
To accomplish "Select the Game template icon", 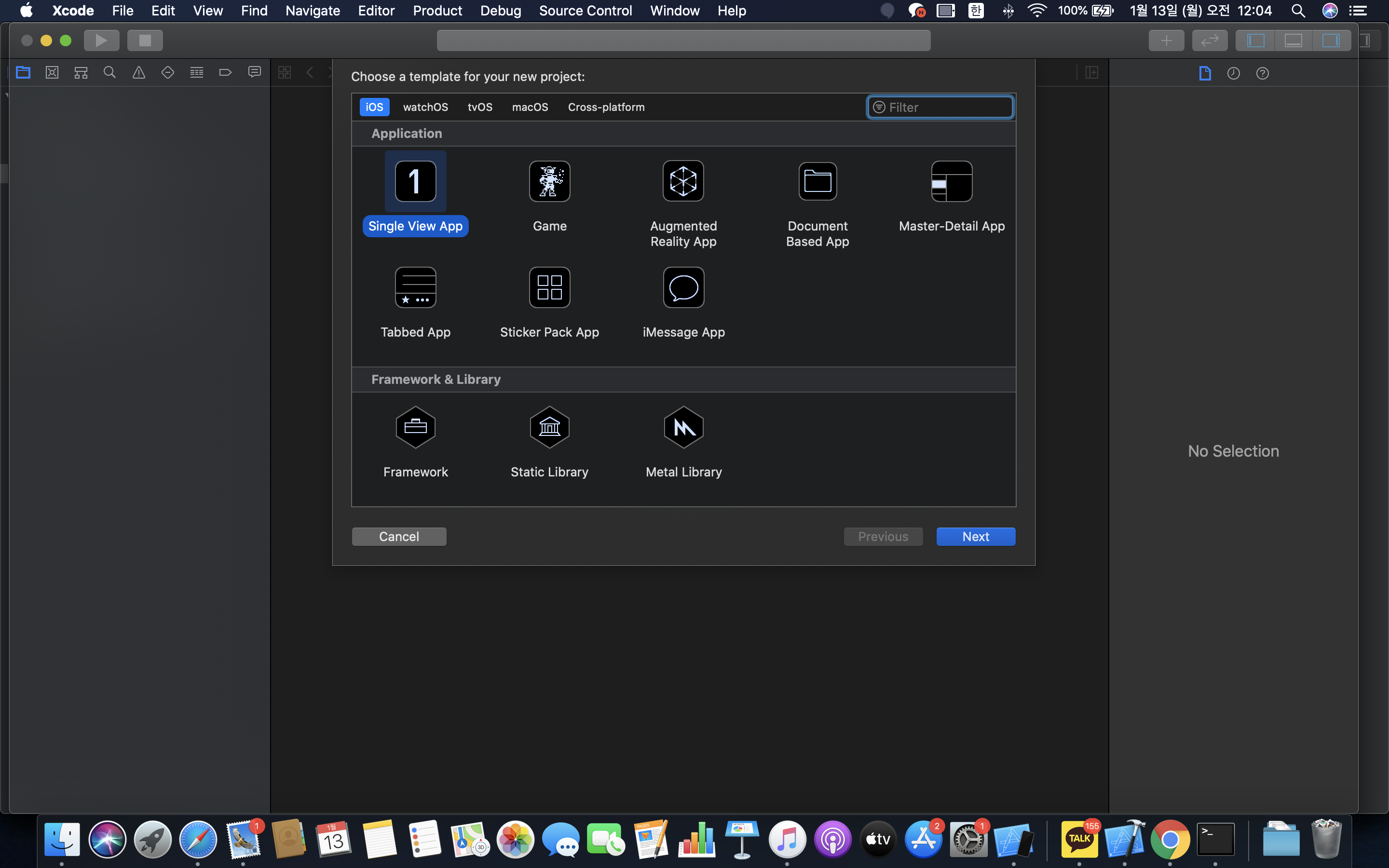I will coord(549,181).
